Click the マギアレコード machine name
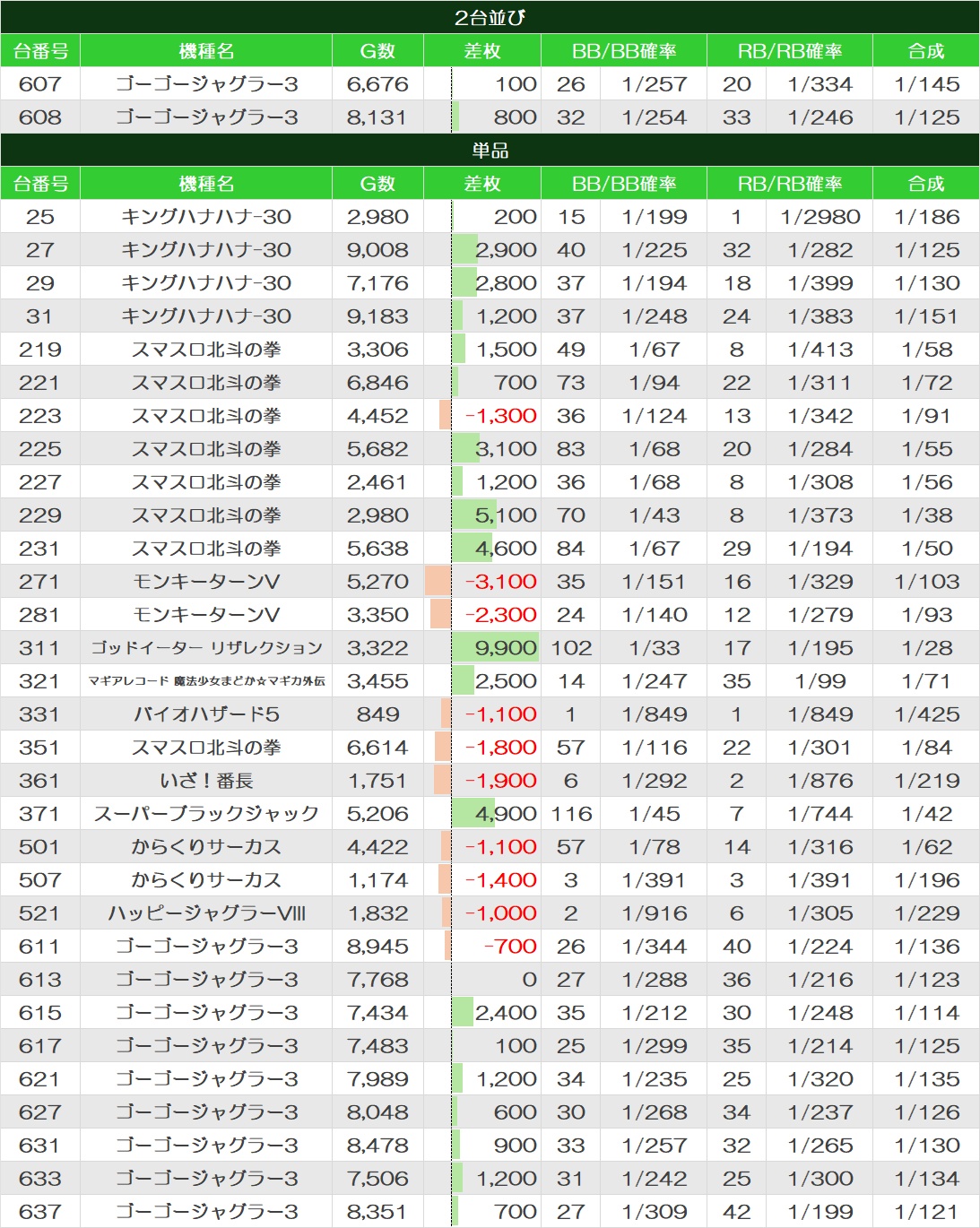 (206, 681)
